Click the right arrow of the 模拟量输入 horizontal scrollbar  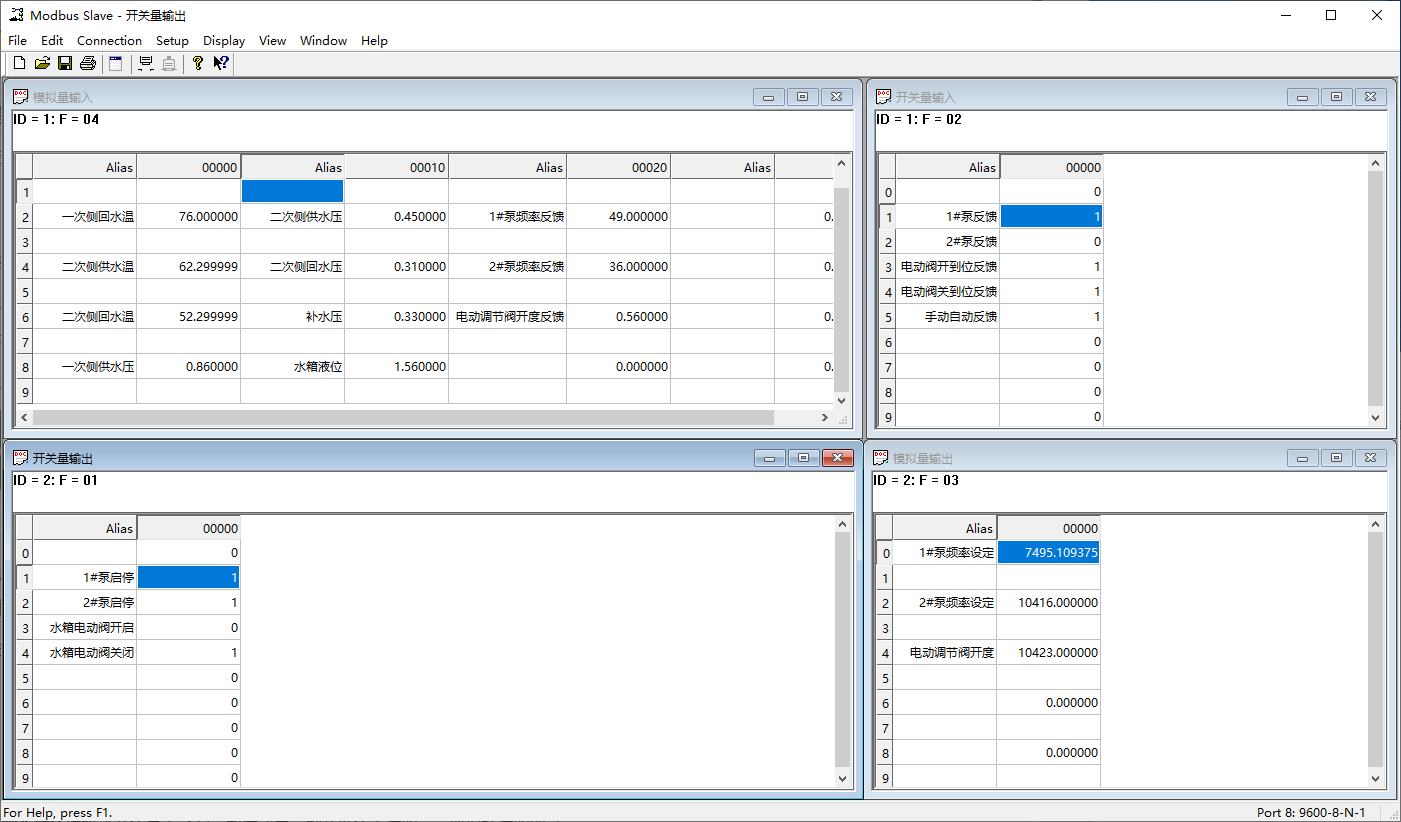[x=825, y=417]
